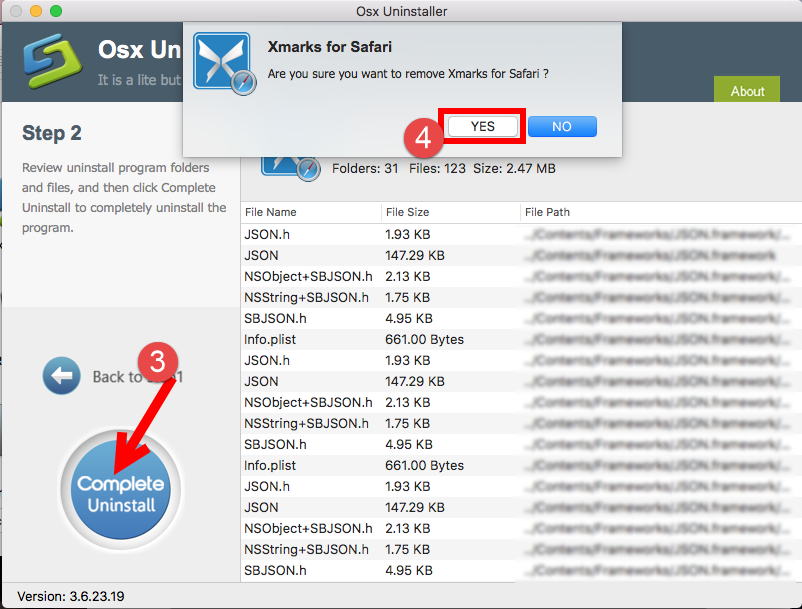The height and width of the screenshot is (609, 802).
Task: Click the round Complete Uninstall icon
Action: tap(120, 488)
